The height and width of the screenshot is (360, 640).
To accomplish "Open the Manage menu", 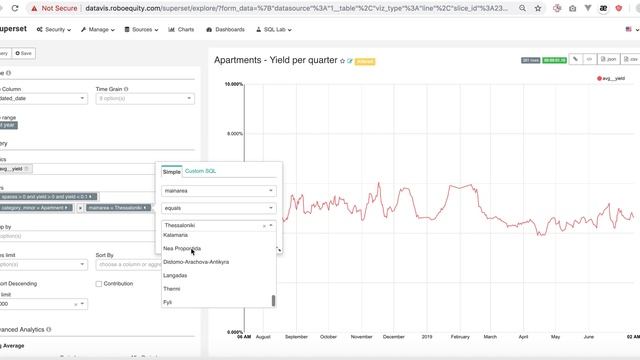I will (x=98, y=29).
